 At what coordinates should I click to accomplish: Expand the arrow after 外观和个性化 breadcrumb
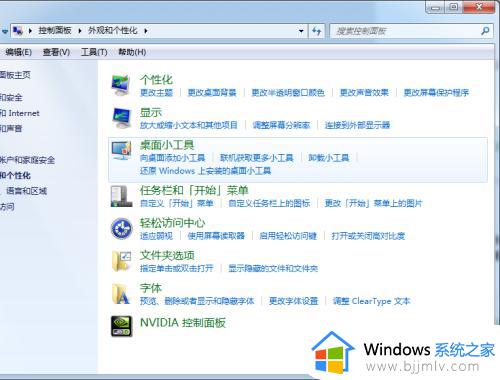146,31
